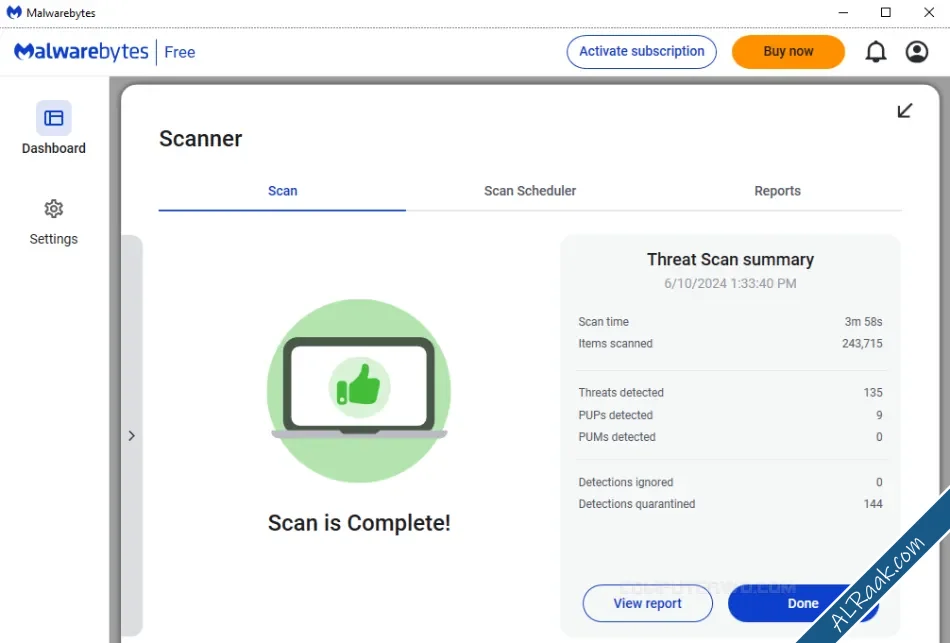Screen dimensions: 950x643
Task: Click the 'Scan time' label
Action: tap(603, 322)
